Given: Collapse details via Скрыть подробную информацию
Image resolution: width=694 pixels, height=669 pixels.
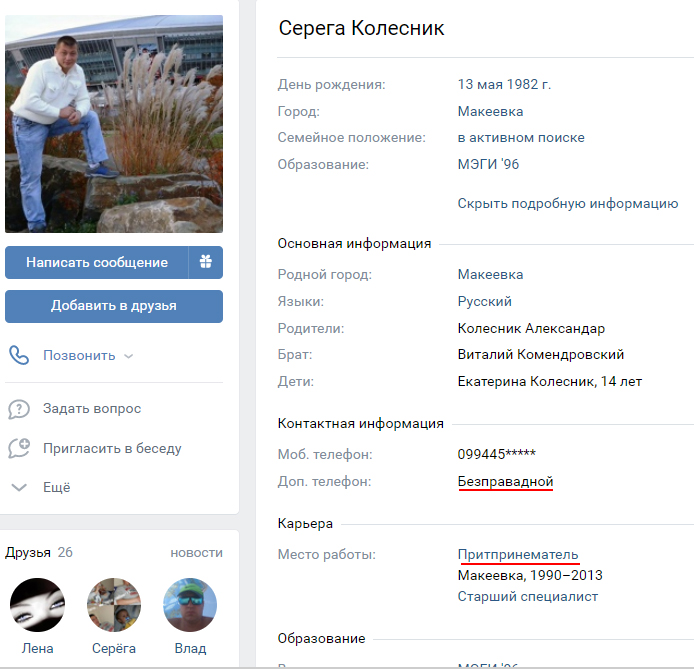Looking at the screenshot, I should pos(568,203).
